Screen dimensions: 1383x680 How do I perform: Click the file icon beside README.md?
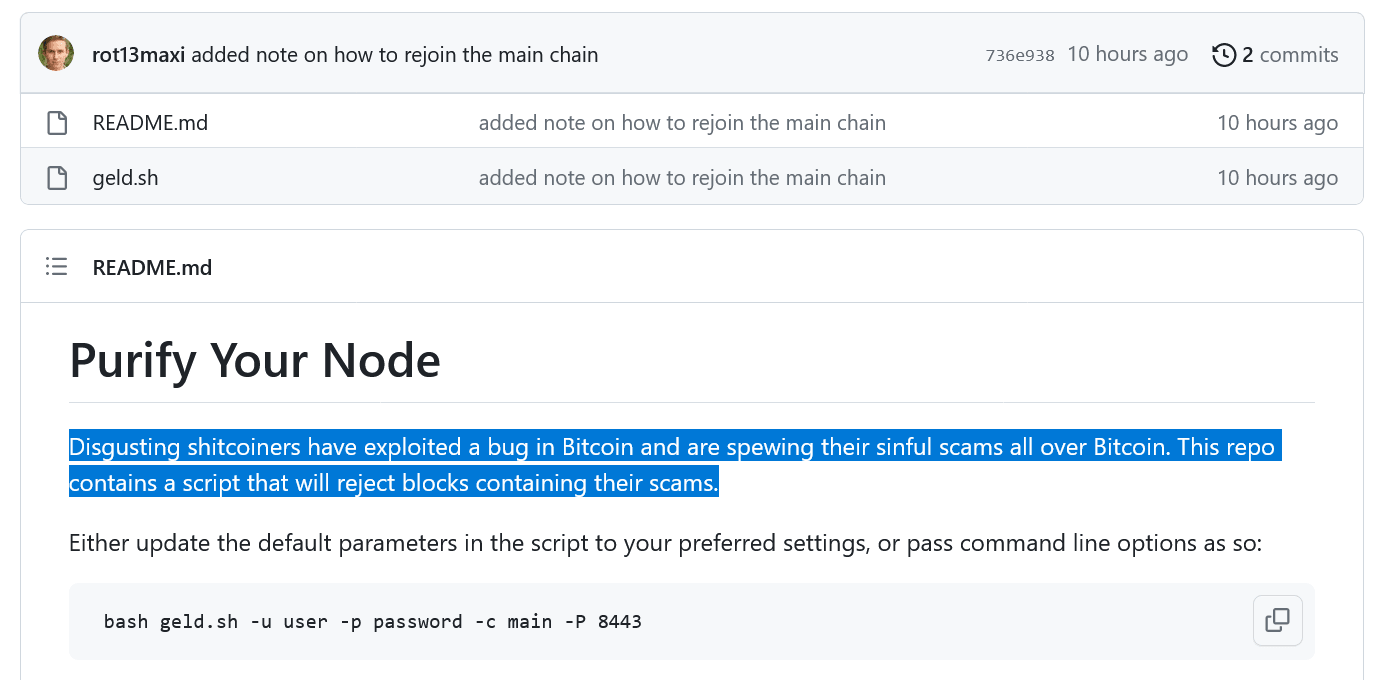pyautogui.click(x=57, y=123)
